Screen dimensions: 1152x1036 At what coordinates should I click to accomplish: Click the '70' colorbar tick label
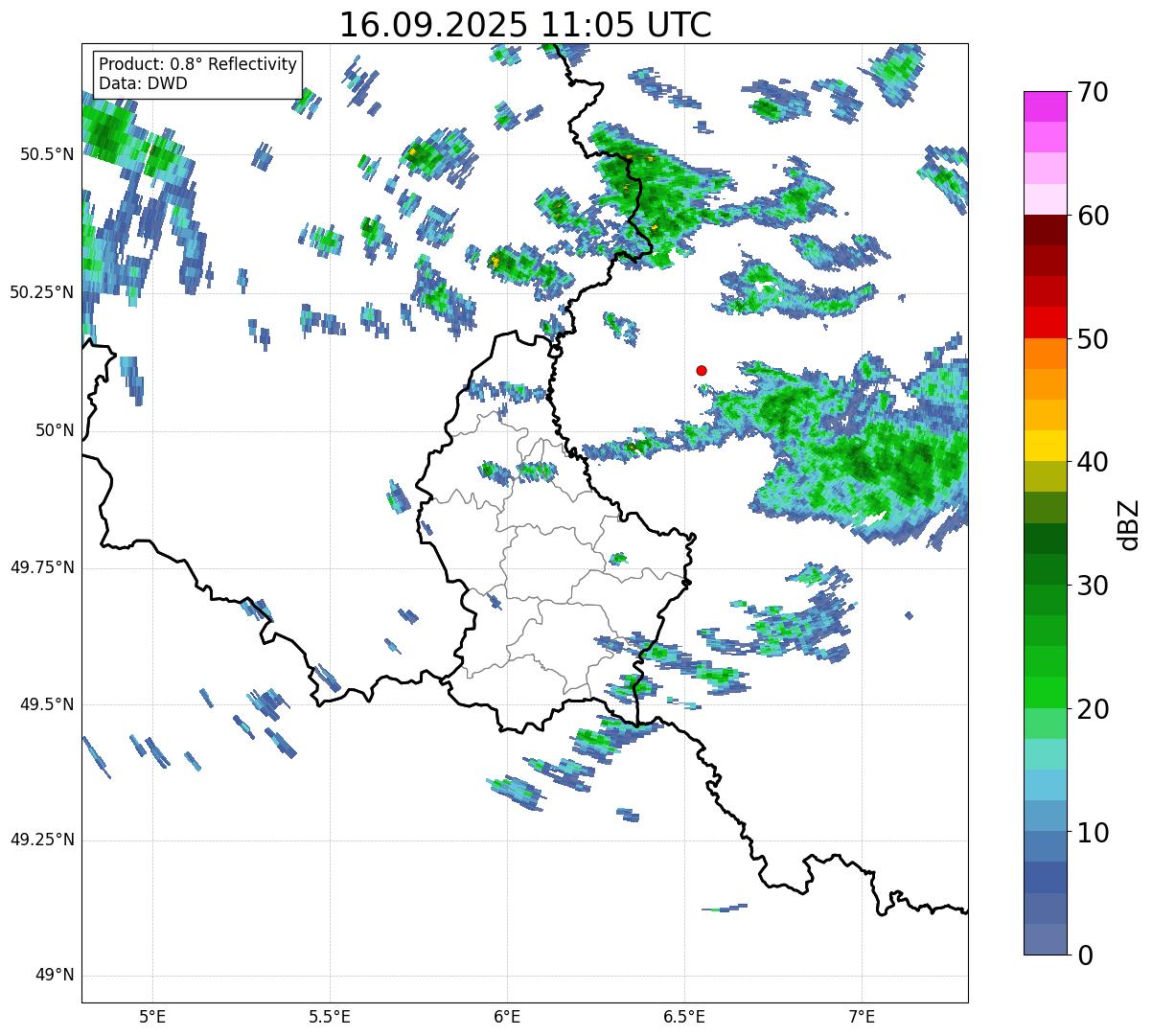pyautogui.click(x=1093, y=92)
